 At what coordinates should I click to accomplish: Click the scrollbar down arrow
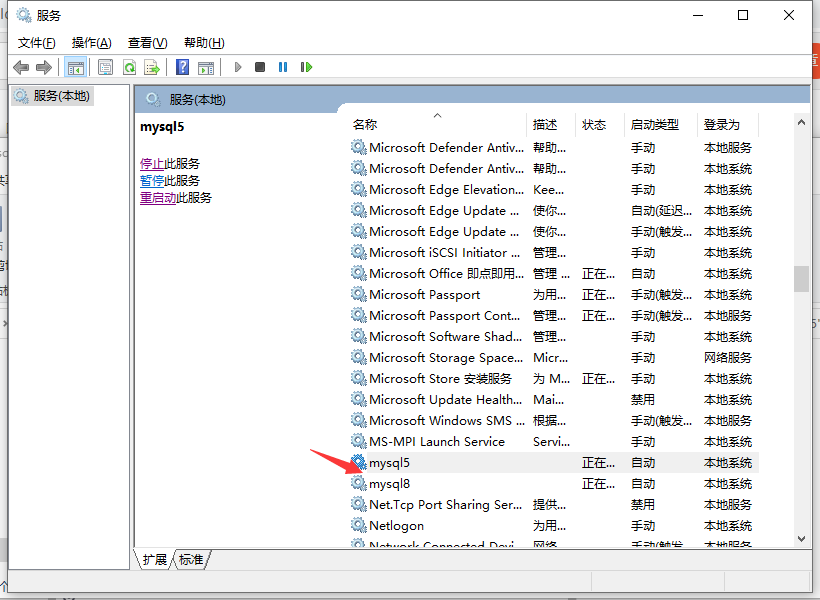pos(801,539)
